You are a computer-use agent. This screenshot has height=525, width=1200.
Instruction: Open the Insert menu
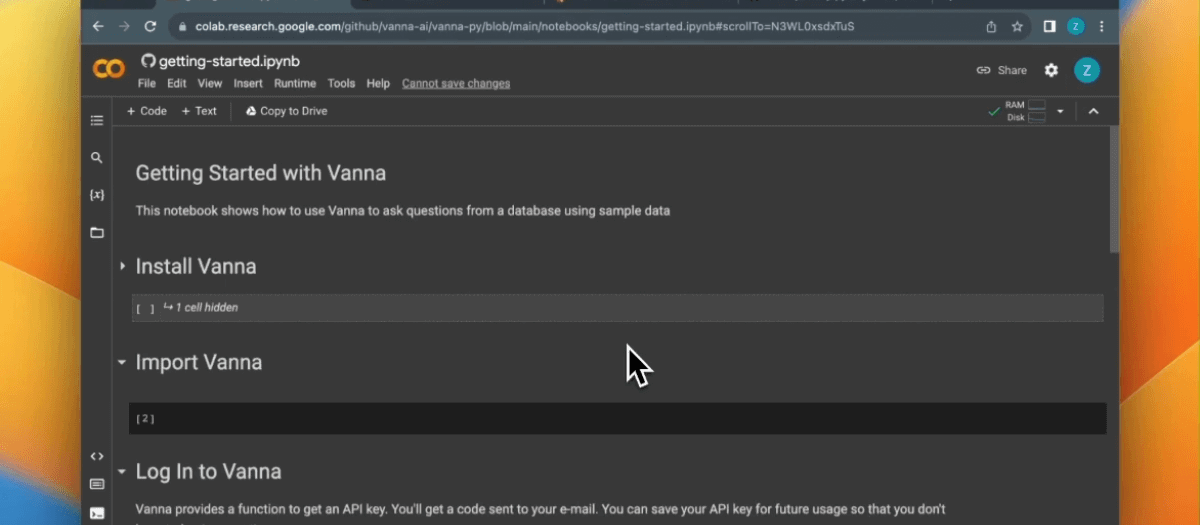pyautogui.click(x=248, y=84)
